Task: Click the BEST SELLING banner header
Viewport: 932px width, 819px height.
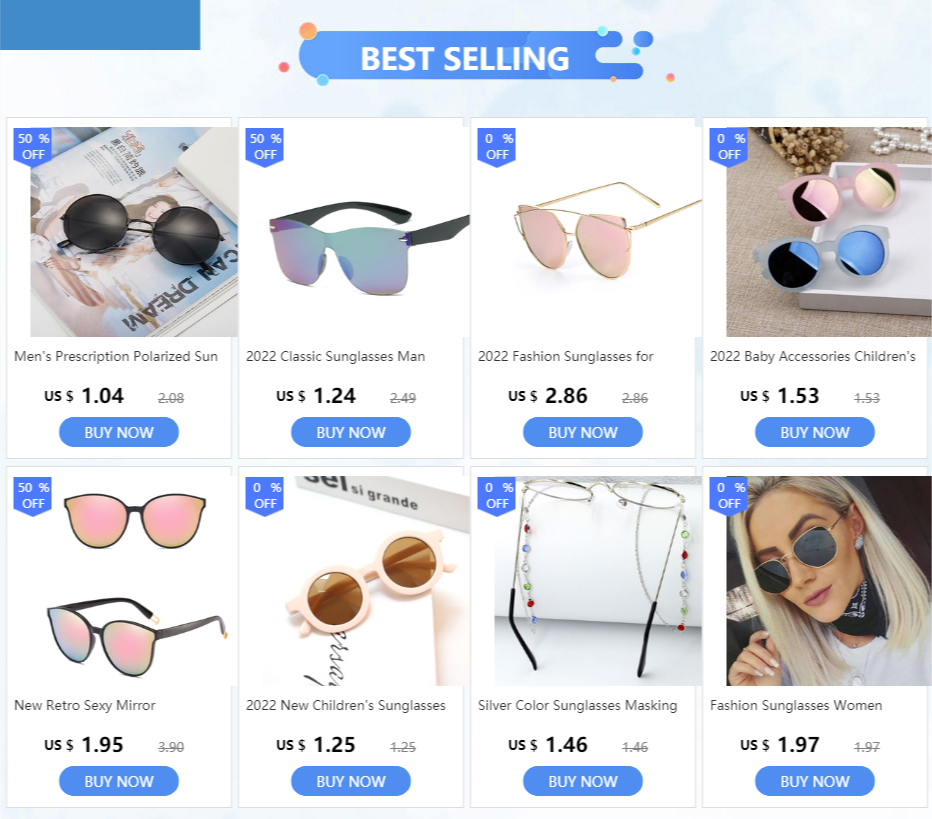Action: coord(465,58)
